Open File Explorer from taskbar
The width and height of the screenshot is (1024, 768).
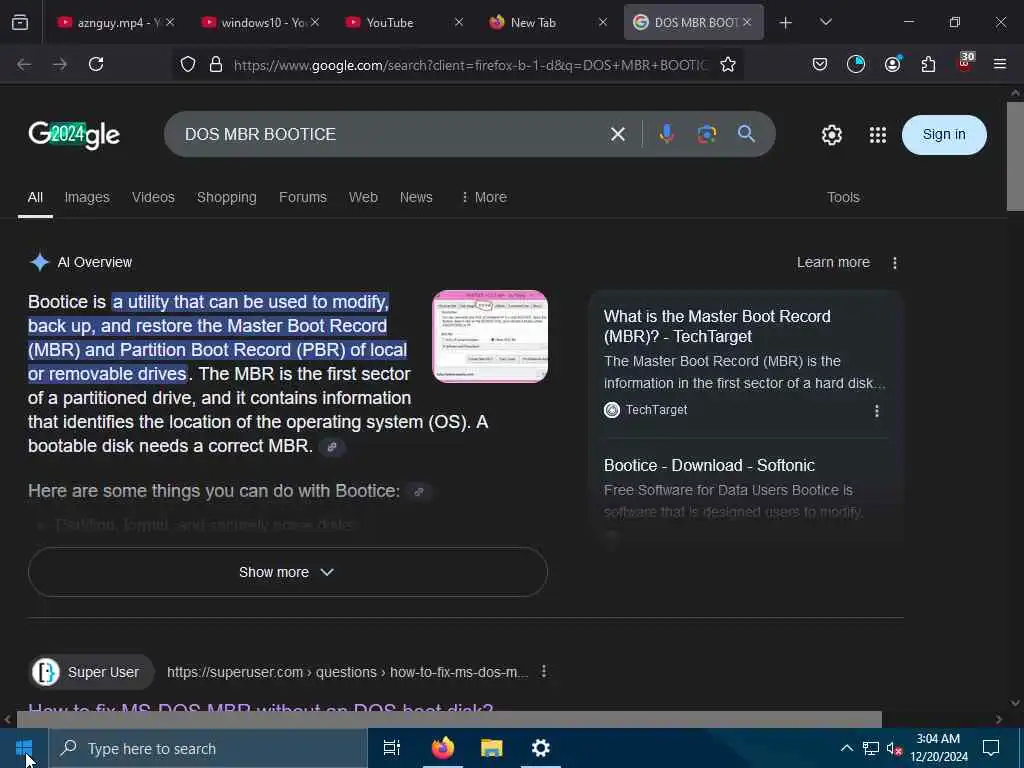(492, 748)
